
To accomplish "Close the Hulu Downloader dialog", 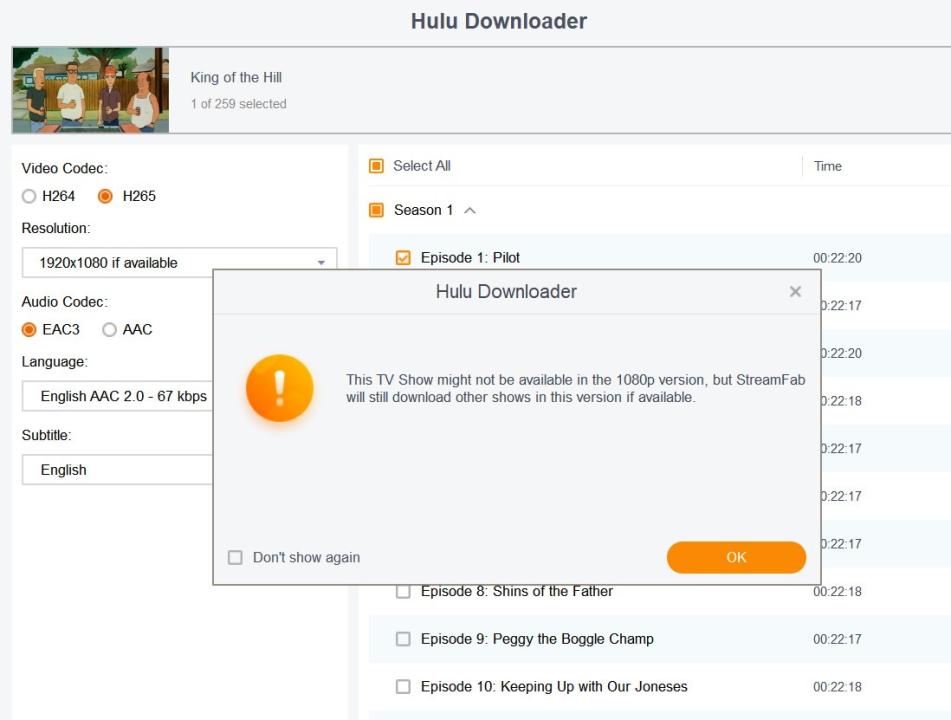I will coord(795,292).
